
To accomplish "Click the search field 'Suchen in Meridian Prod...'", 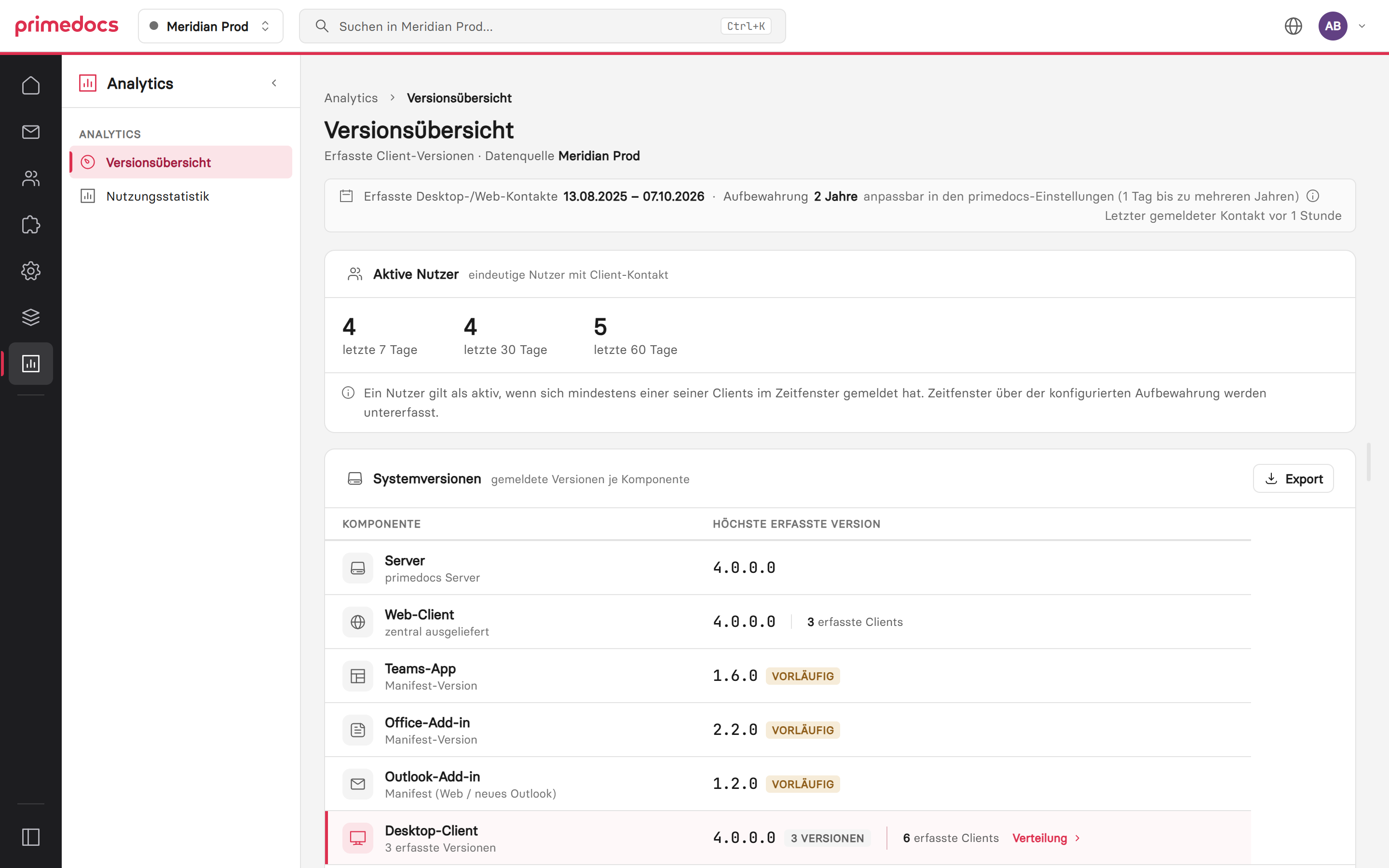I will [x=543, y=26].
